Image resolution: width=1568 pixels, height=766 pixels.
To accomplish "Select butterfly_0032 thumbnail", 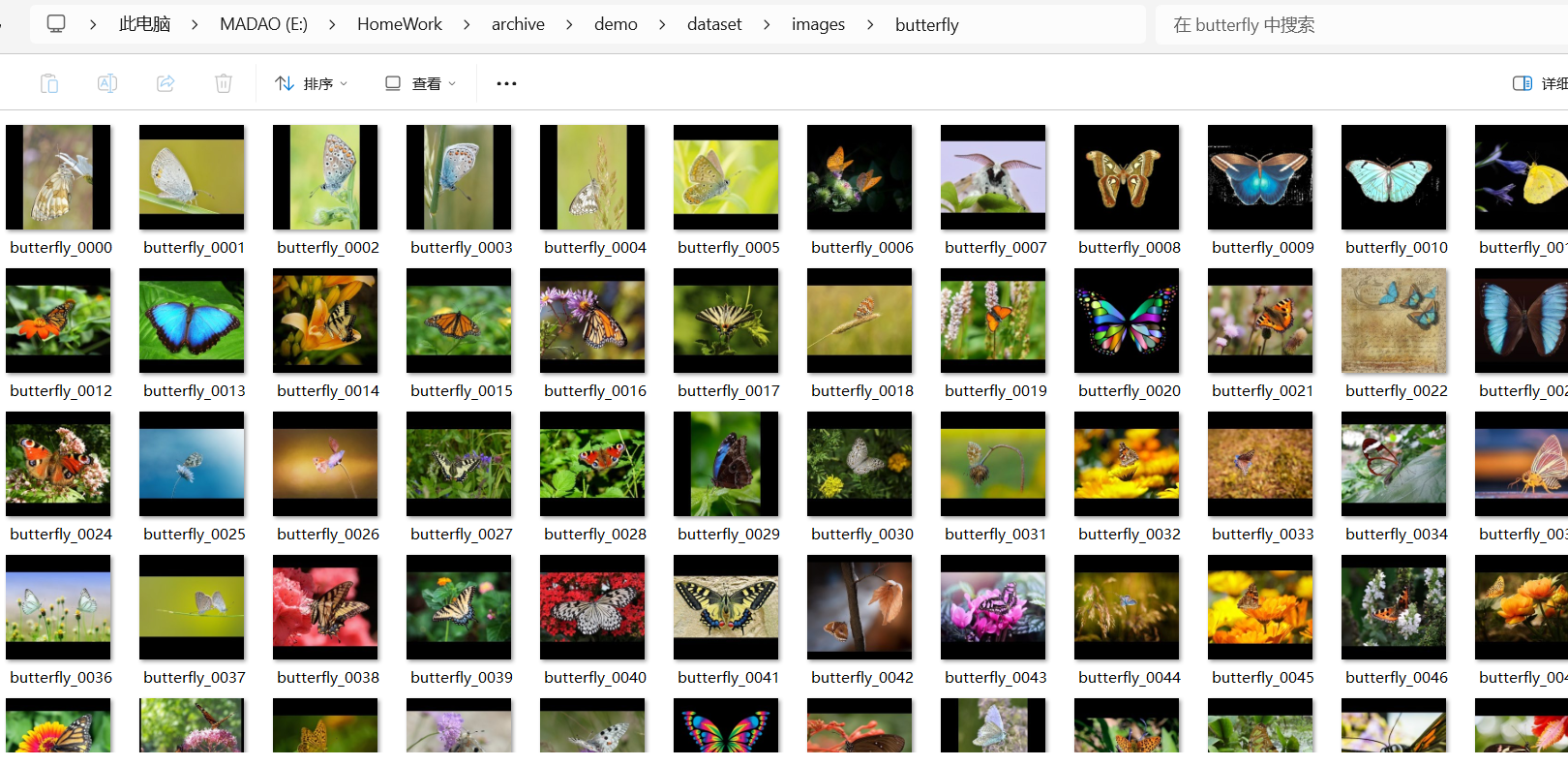I will 1127,464.
